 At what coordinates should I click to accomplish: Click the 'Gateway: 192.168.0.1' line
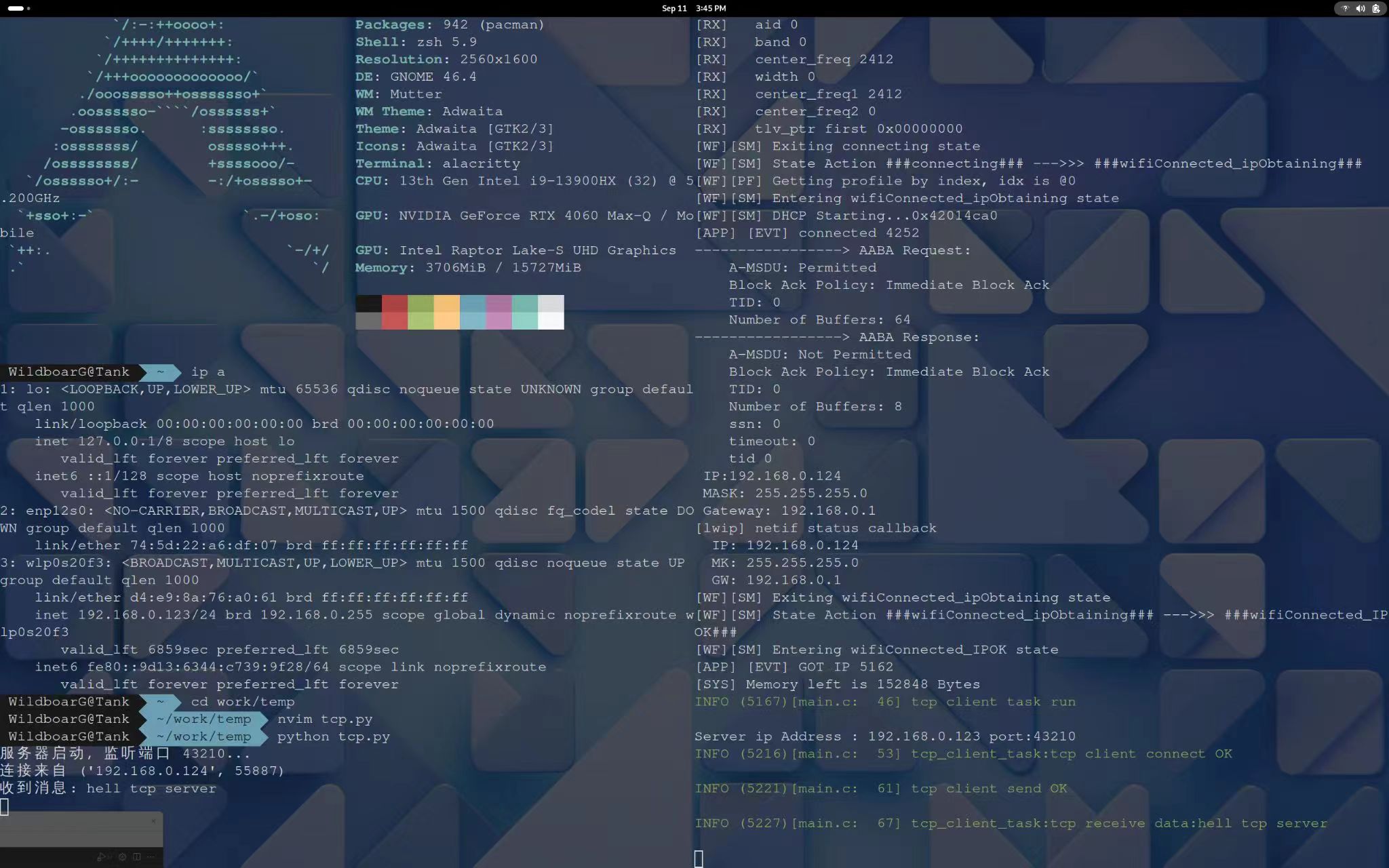pyautogui.click(x=789, y=511)
